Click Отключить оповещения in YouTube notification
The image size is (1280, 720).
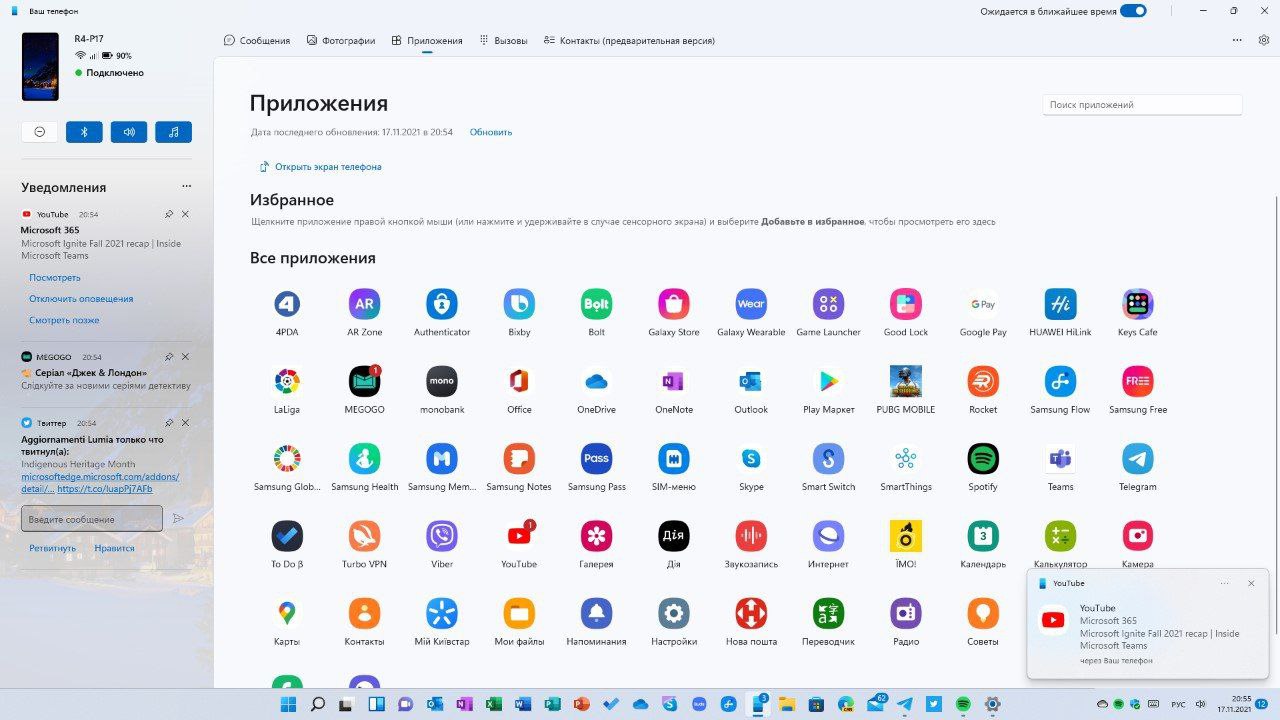(x=81, y=299)
